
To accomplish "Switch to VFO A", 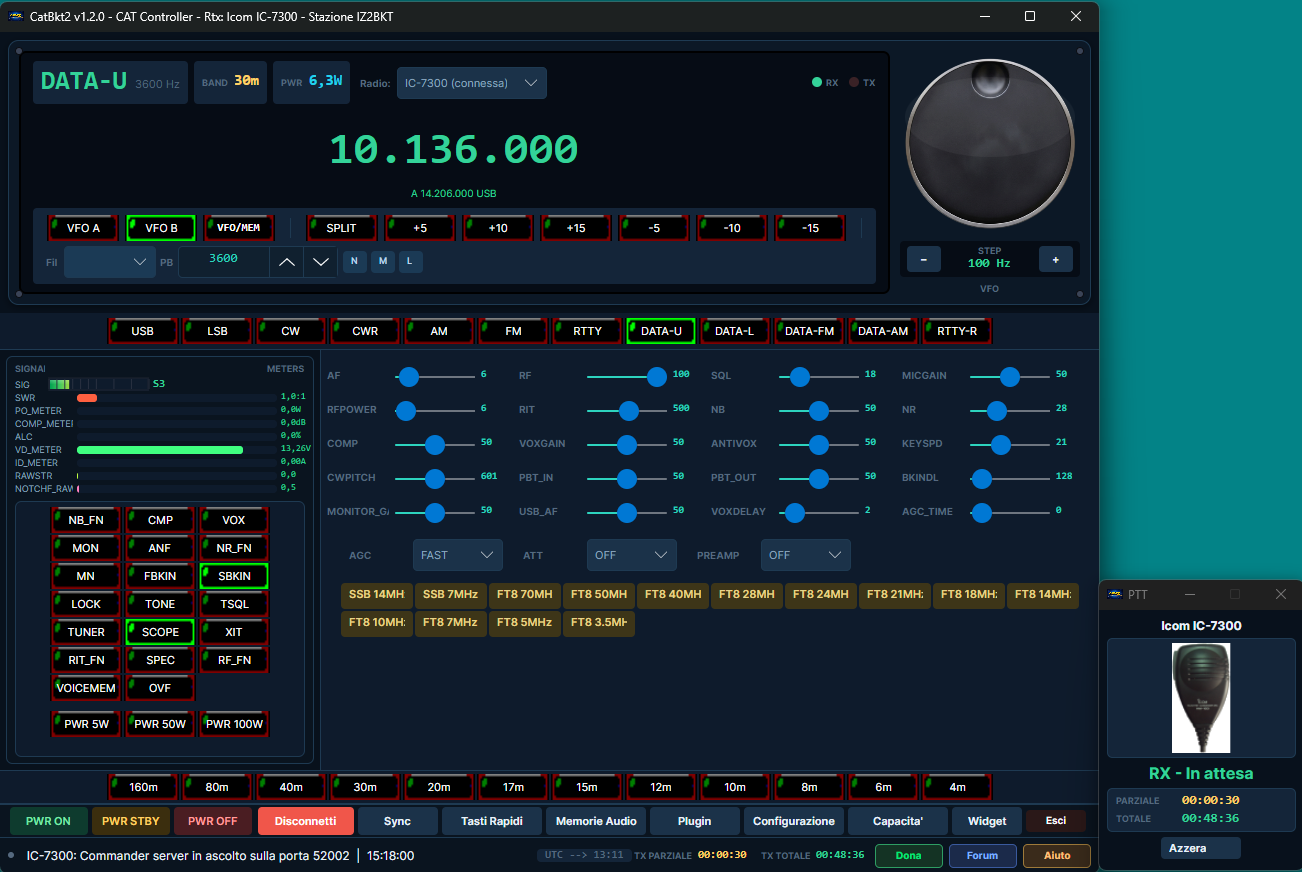I will tap(83, 228).
